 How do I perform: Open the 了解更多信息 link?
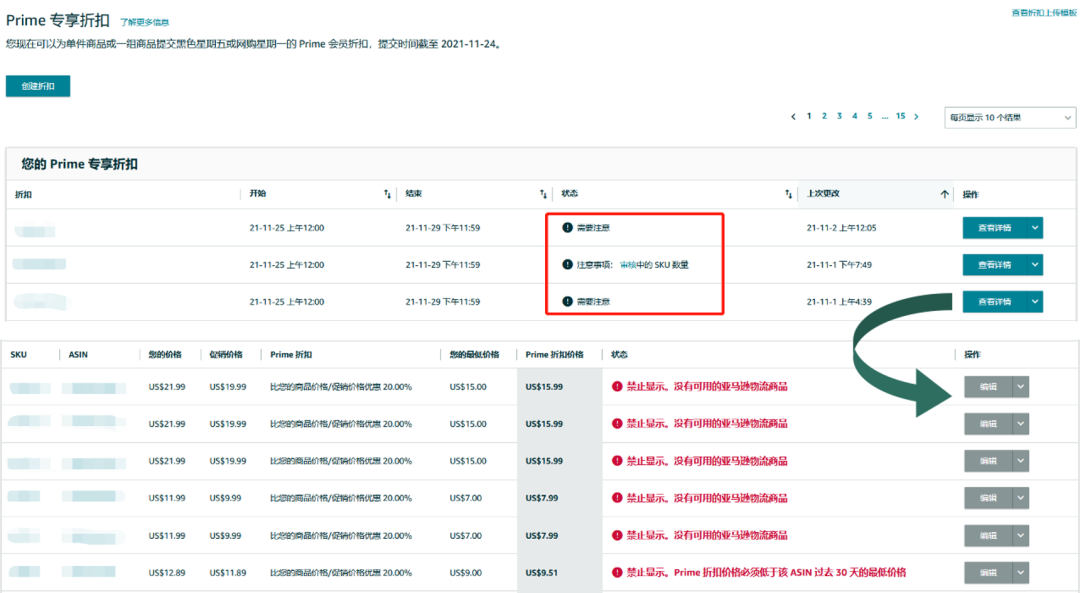144,21
